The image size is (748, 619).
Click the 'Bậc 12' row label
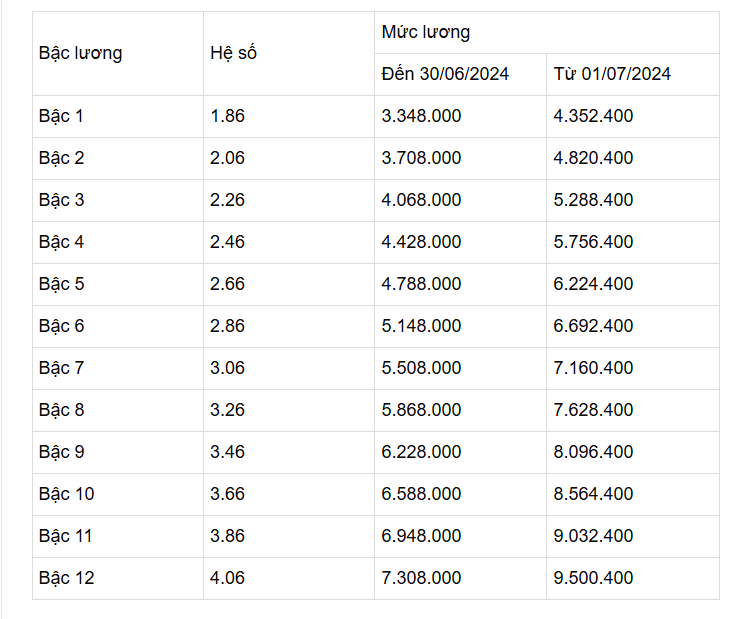[x=66, y=578]
